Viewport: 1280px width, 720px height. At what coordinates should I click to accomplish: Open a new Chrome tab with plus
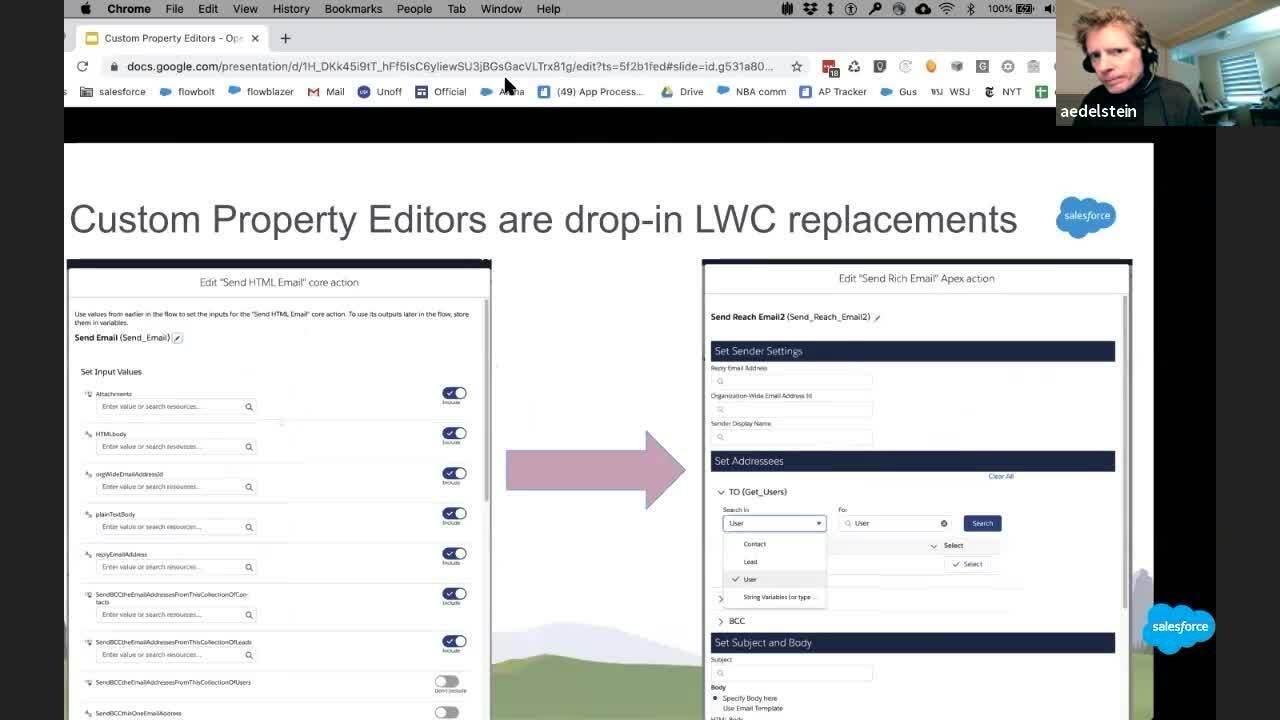(285, 38)
